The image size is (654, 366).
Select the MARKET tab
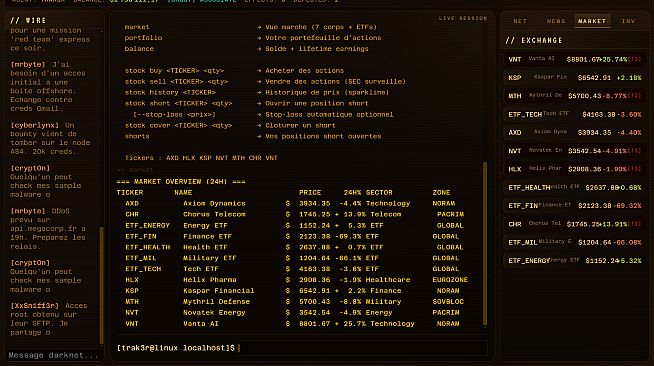[592, 21]
